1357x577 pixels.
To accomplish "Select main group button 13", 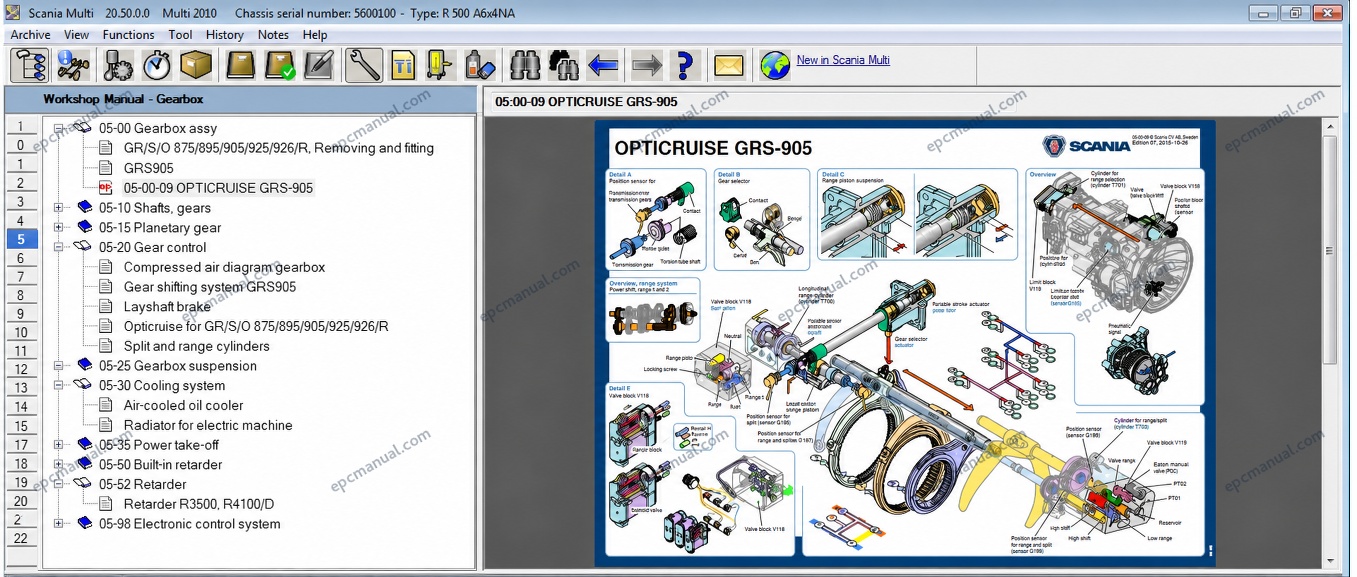I will (x=20, y=388).
